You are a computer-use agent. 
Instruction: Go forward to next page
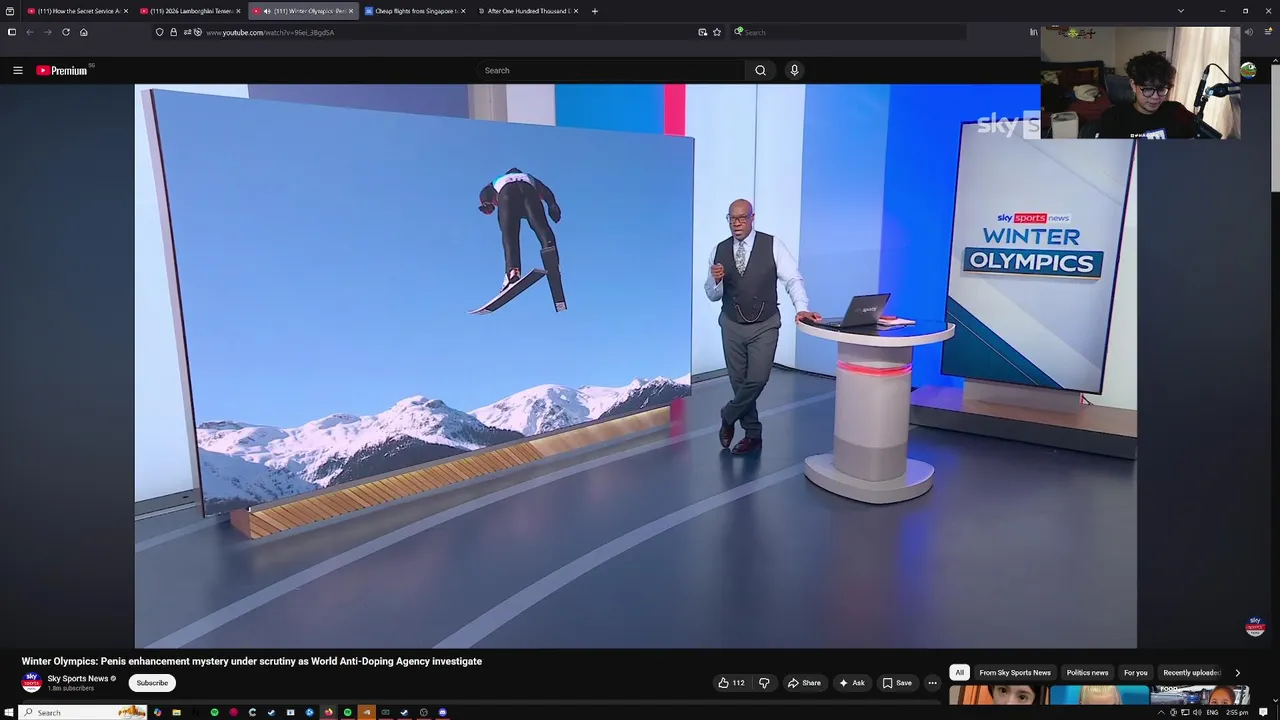[x=47, y=32]
